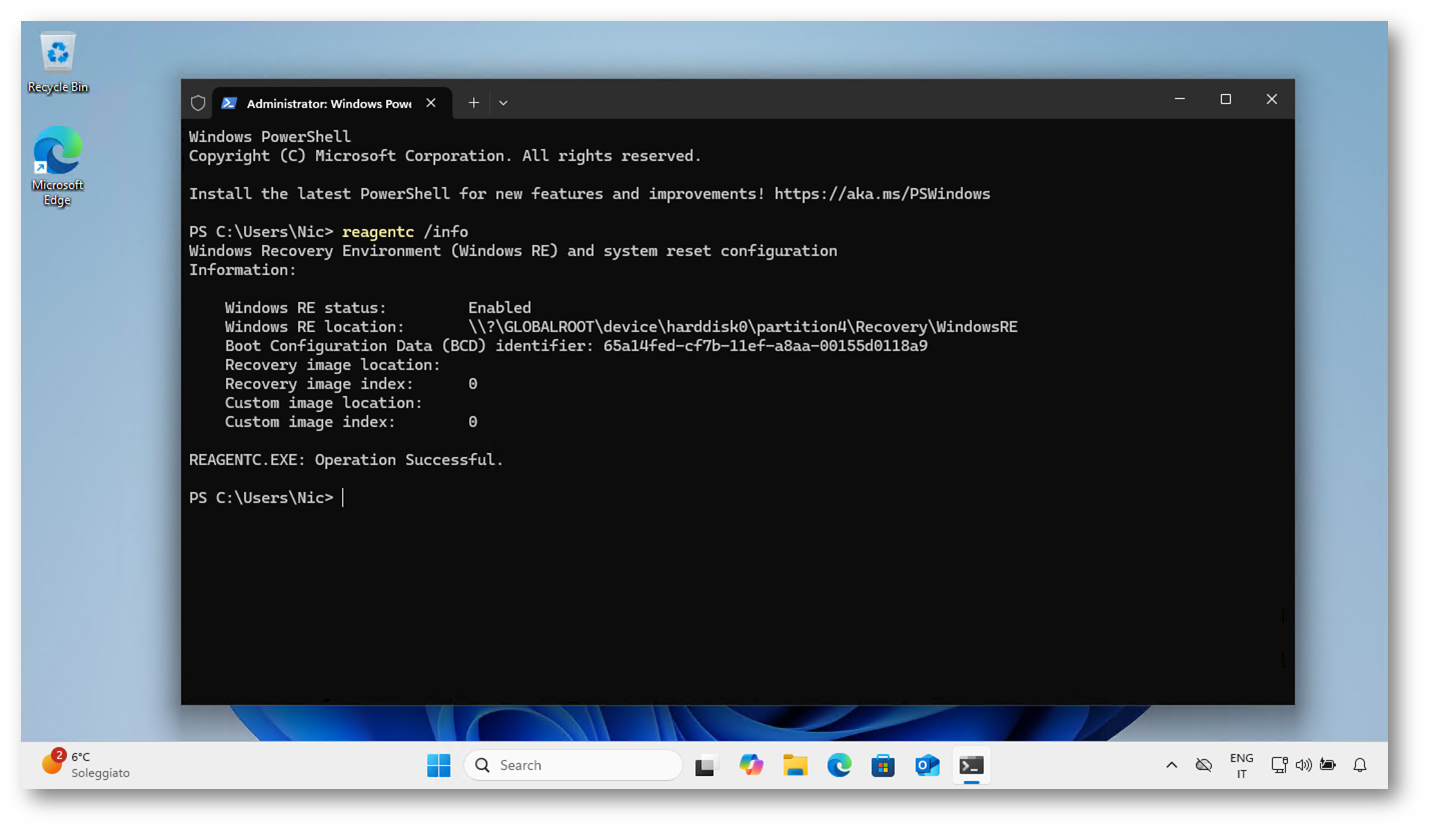Launch Microsoft Edge from the desktop shortcut
Viewport: 1430px width, 831px height.
[58, 166]
